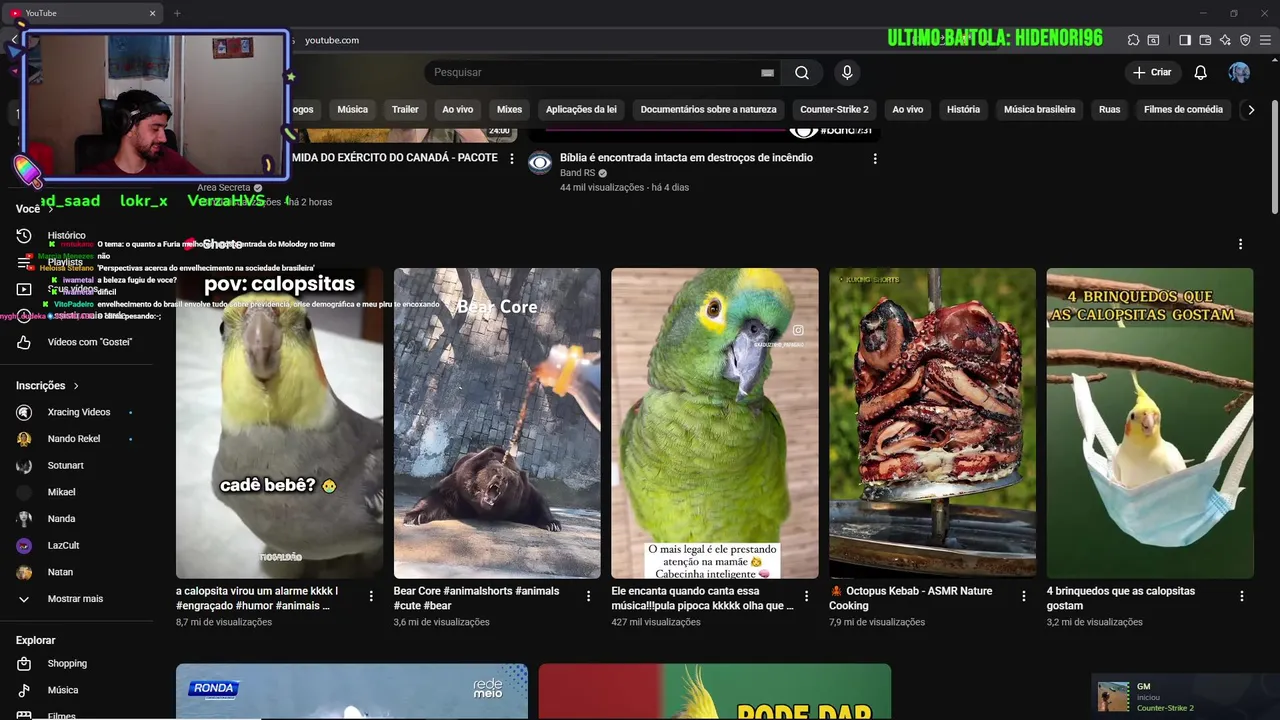Select the História chip
Viewport: 1280px width, 720px height.
(x=963, y=109)
